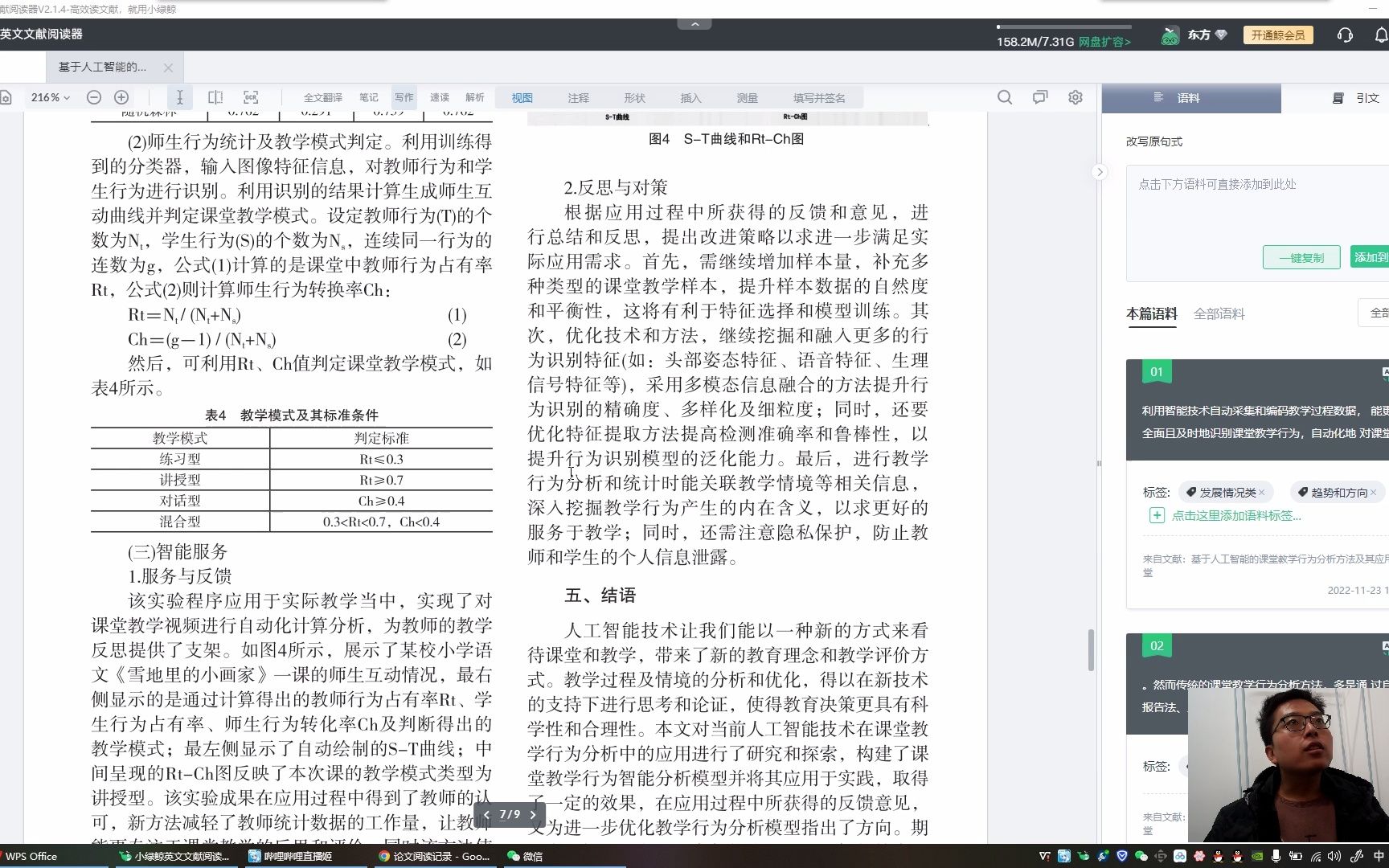Viewport: 1389px width, 868px height.
Task: Click the OCR recognition icon
Action: pos(251,96)
